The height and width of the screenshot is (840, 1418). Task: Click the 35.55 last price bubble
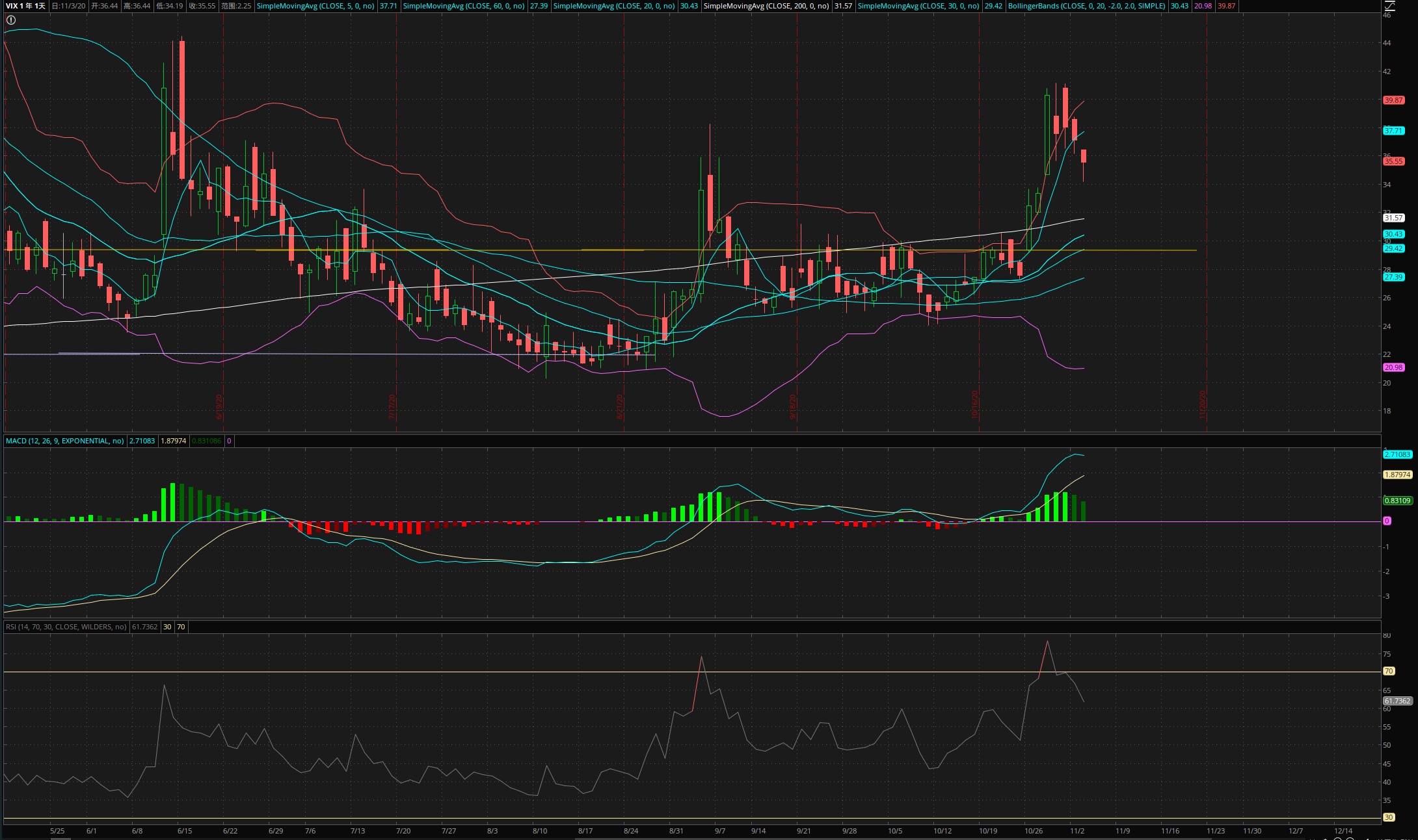pyautogui.click(x=1393, y=161)
